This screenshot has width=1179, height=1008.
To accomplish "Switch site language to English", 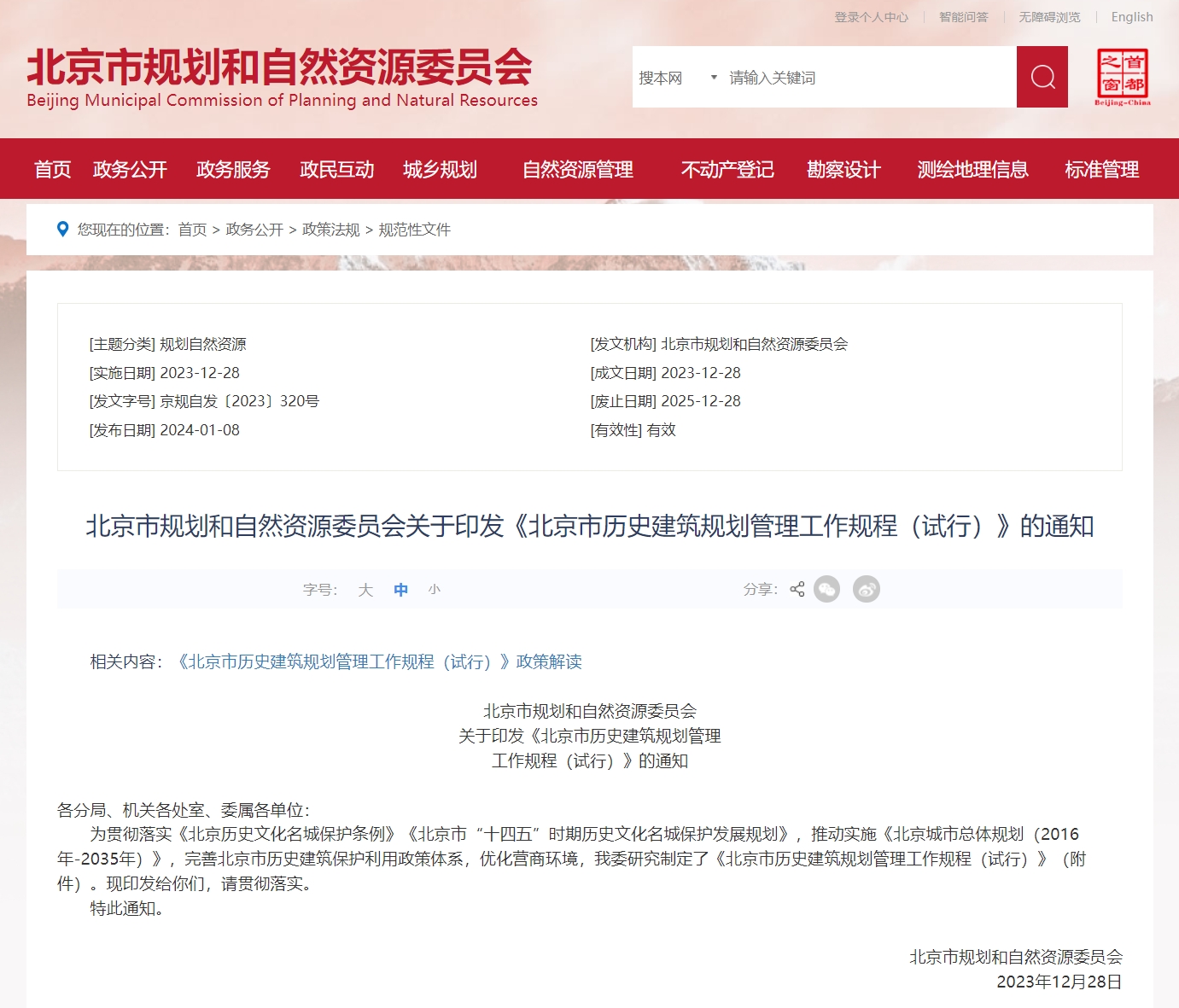I will (1131, 17).
